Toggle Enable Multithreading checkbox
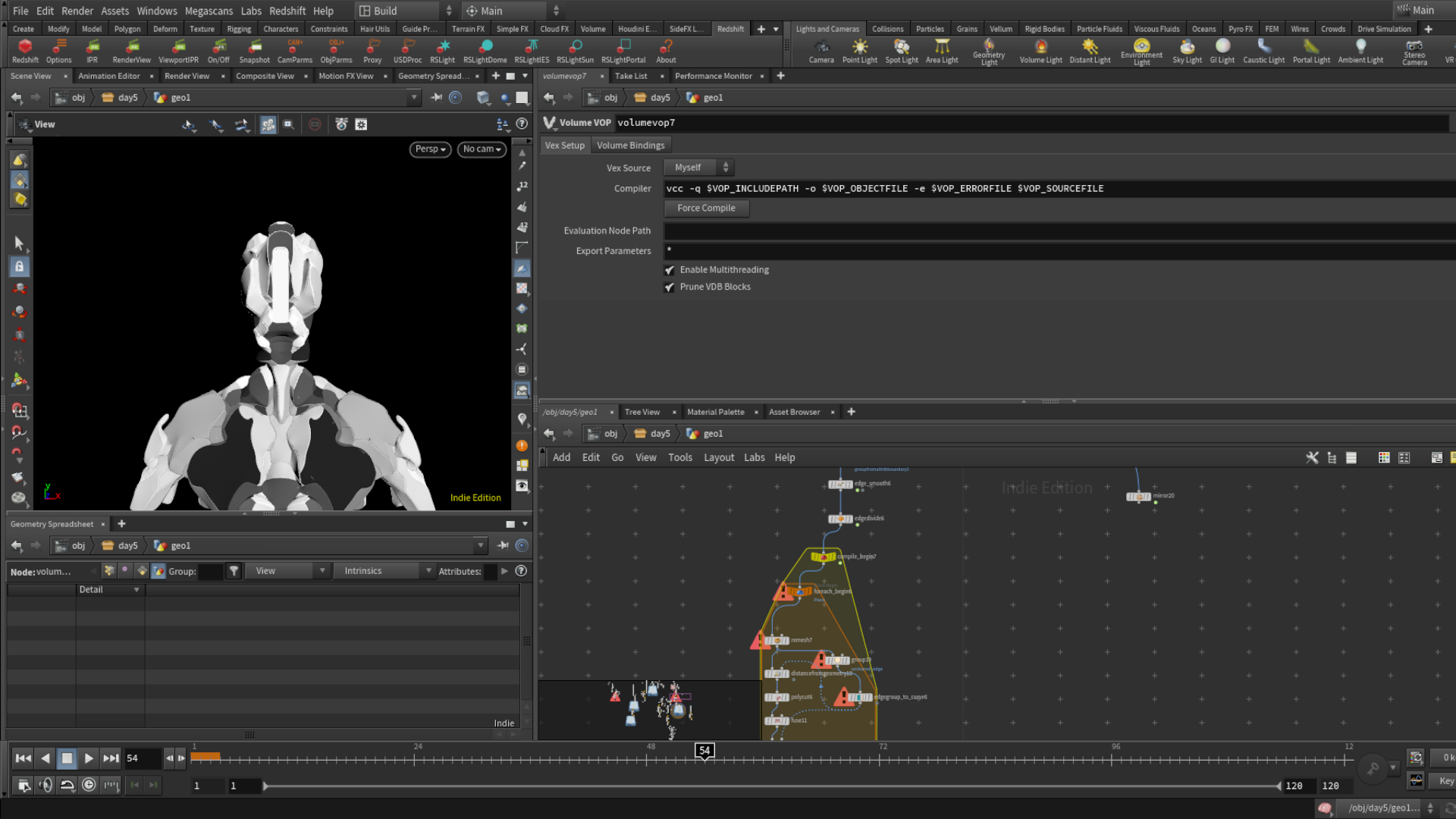Screen dimensions: 1456x819 point(670,270)
